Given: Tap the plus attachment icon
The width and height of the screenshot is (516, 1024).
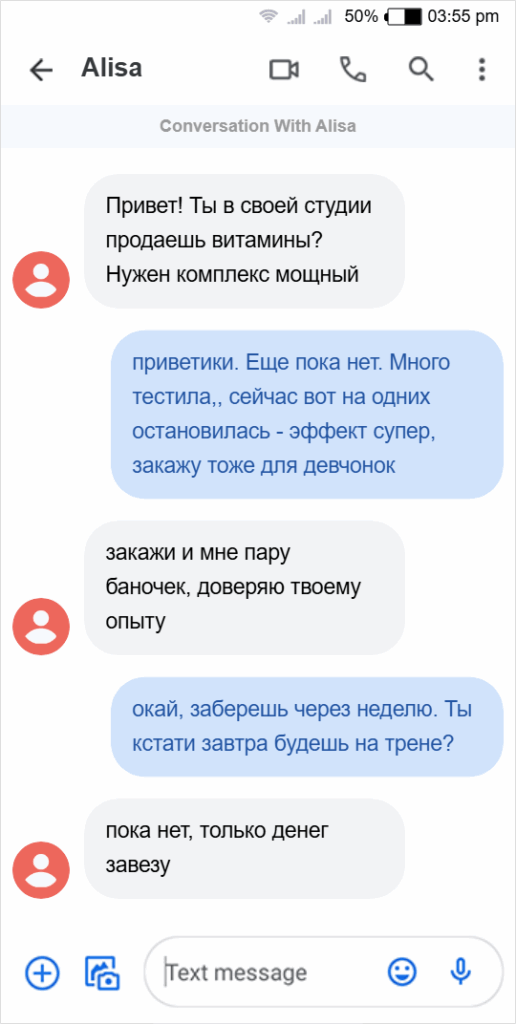Looking at the screenshot, I should click(42, 973).
